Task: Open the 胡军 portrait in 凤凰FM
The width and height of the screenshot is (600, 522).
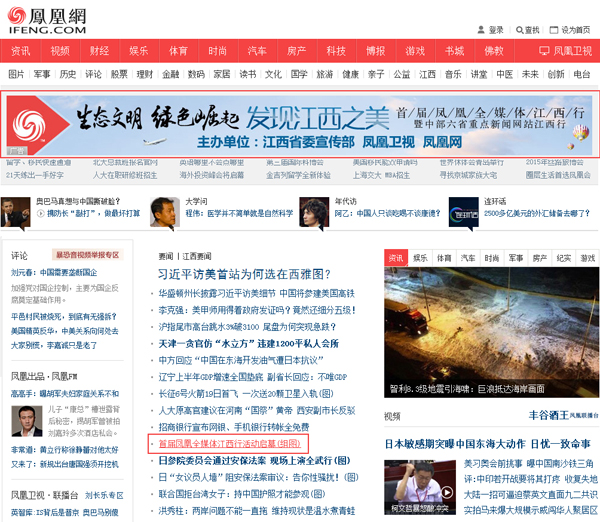Action: pos(27,421)
